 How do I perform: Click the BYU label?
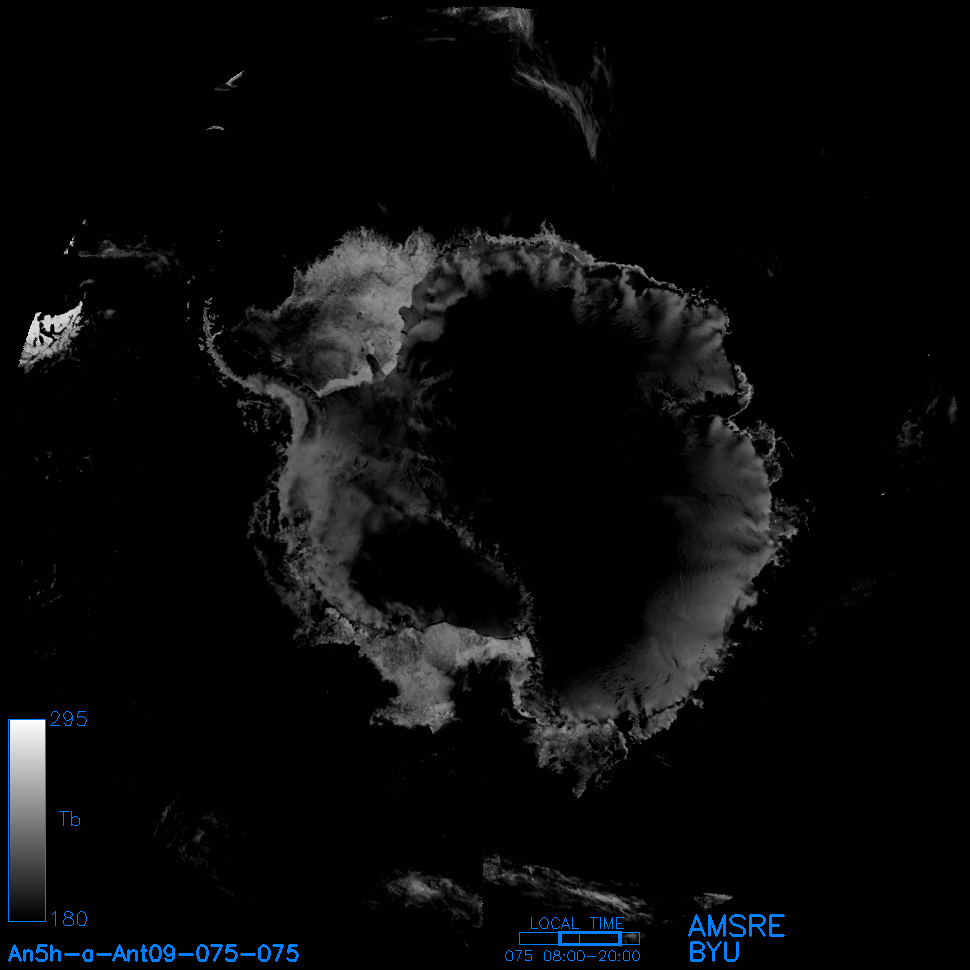click(714, 952)
